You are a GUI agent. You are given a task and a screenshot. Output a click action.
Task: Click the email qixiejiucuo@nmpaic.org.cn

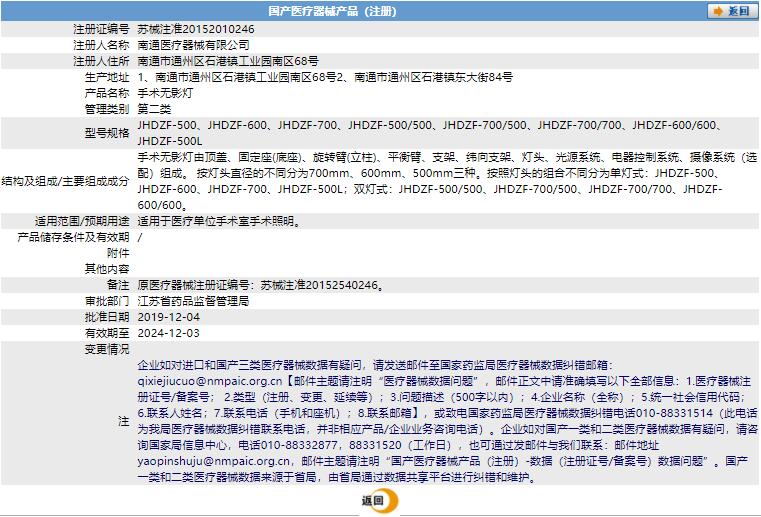point(210,381)
